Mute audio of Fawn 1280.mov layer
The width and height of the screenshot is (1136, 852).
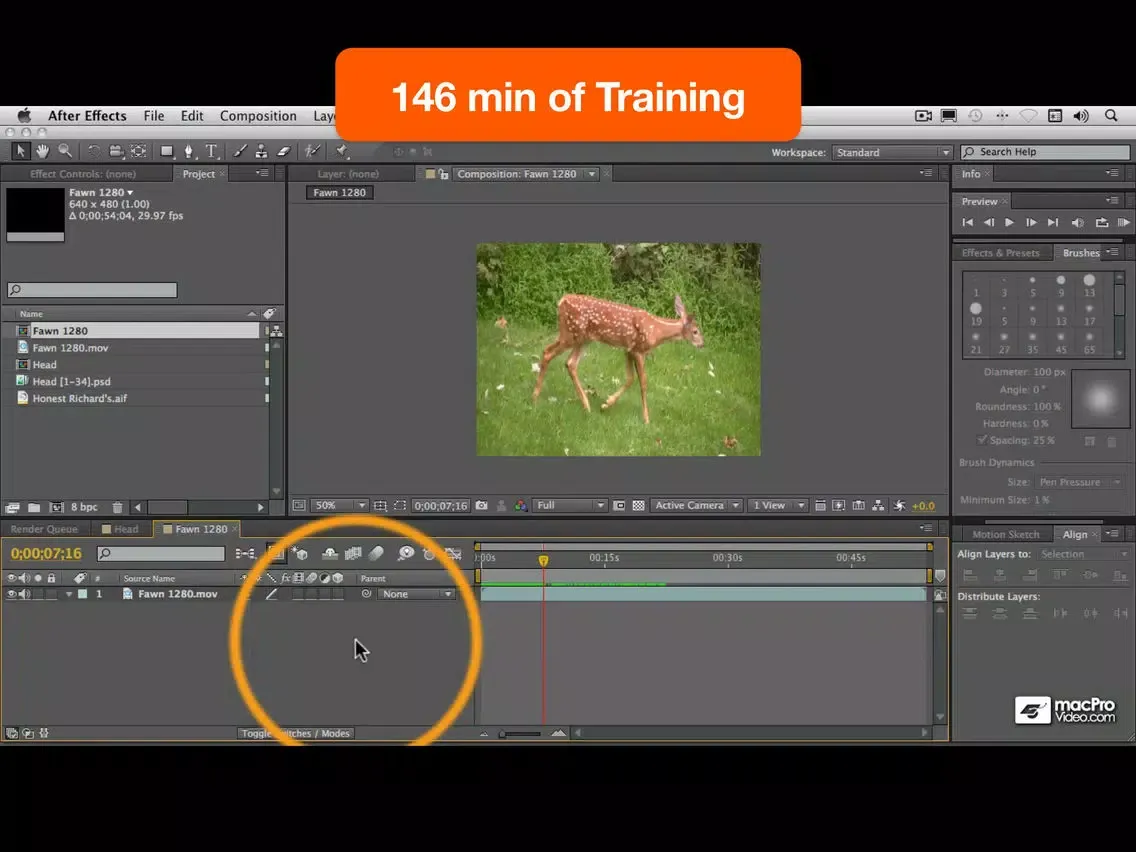25,594
